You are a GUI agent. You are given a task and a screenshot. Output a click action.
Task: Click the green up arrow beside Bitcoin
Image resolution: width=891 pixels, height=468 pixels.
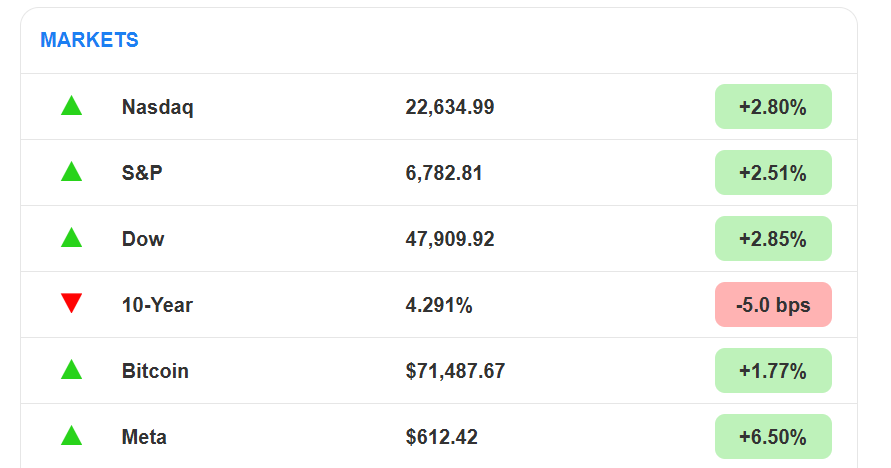[x=71, y=370]
